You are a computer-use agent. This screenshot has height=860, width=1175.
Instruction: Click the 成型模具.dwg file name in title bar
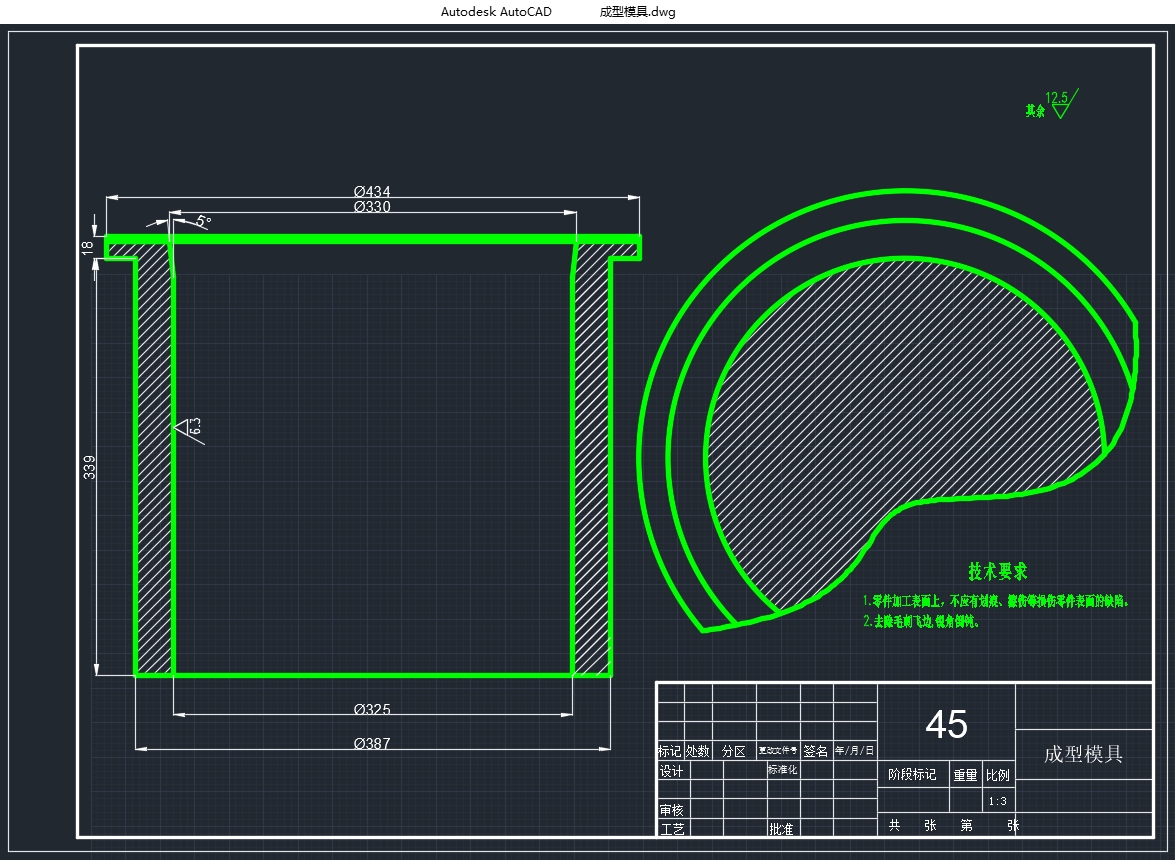(x=638, y=11)
